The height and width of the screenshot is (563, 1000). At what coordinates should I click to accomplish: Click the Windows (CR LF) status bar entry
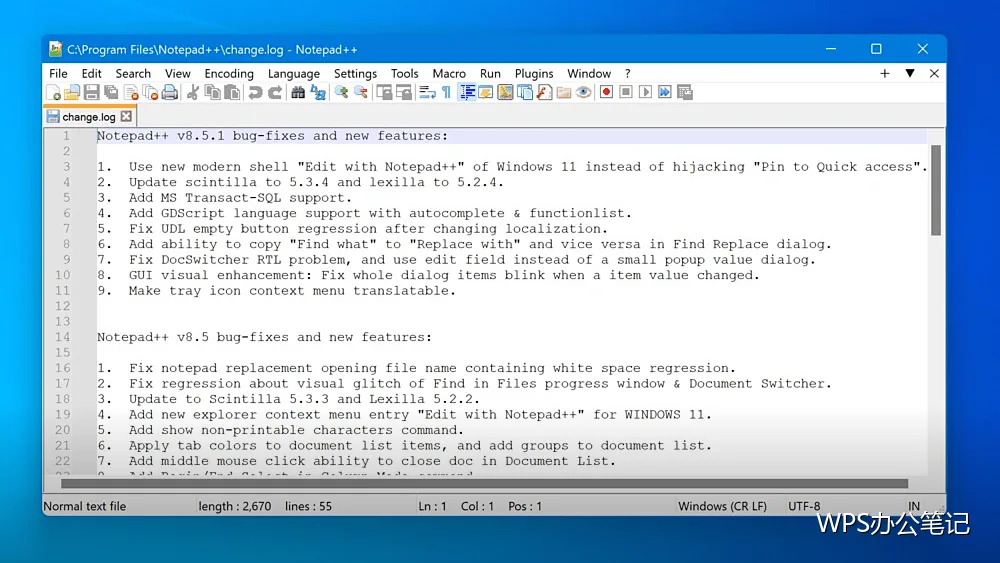(722, 506)
